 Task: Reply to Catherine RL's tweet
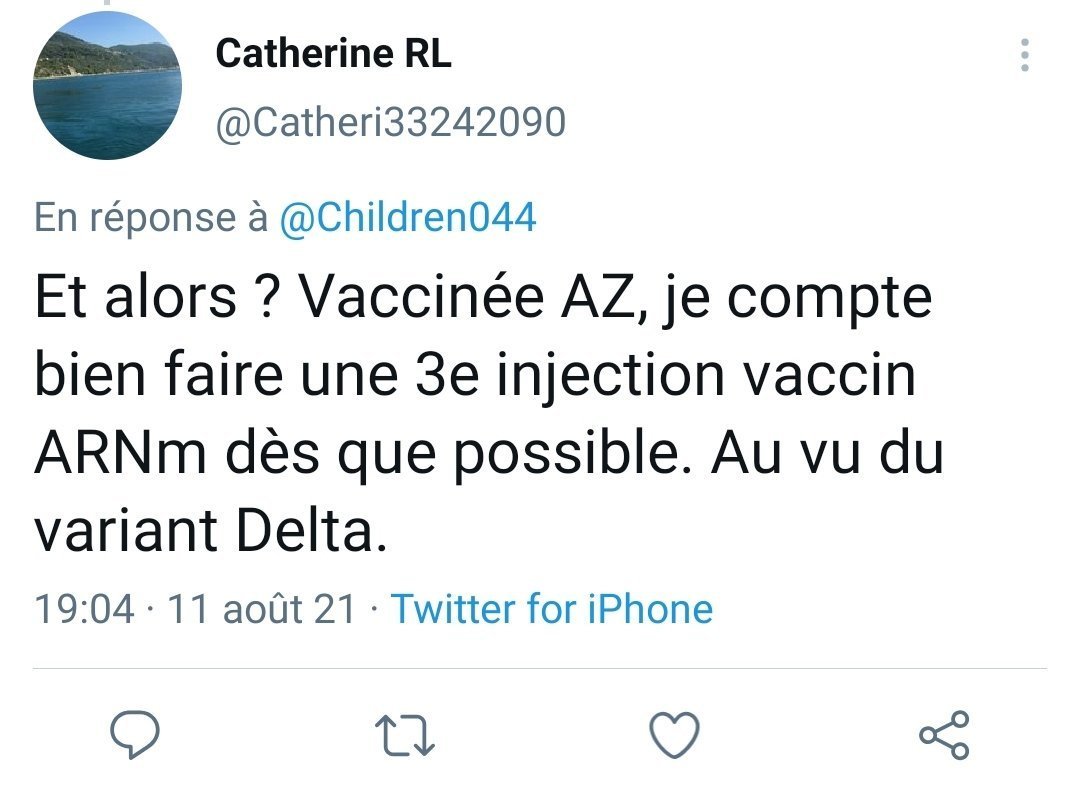pyautogui.click(x=135, y=737)
